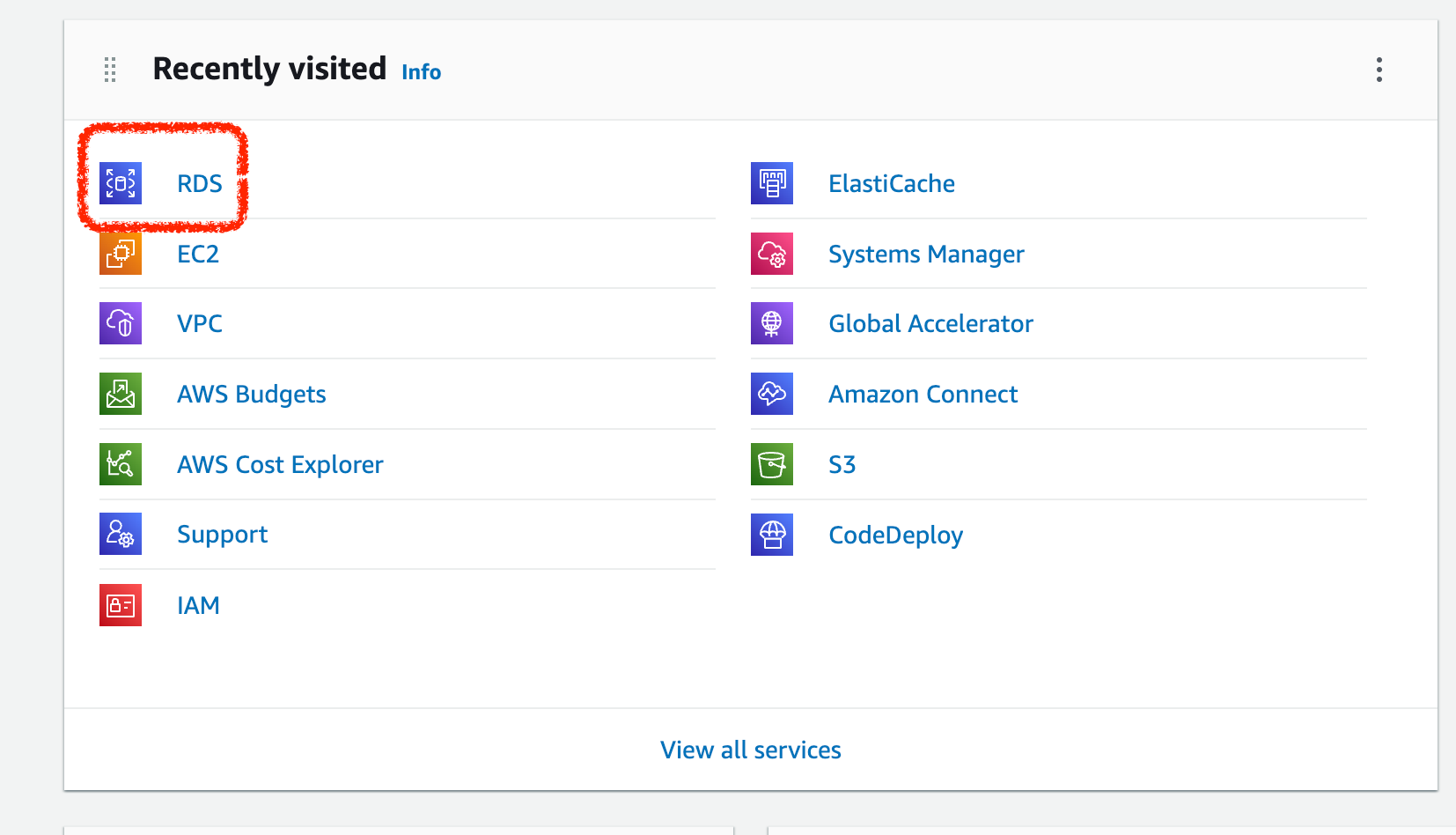
Task: Go to the VPC service link
Action: [200, 323]
